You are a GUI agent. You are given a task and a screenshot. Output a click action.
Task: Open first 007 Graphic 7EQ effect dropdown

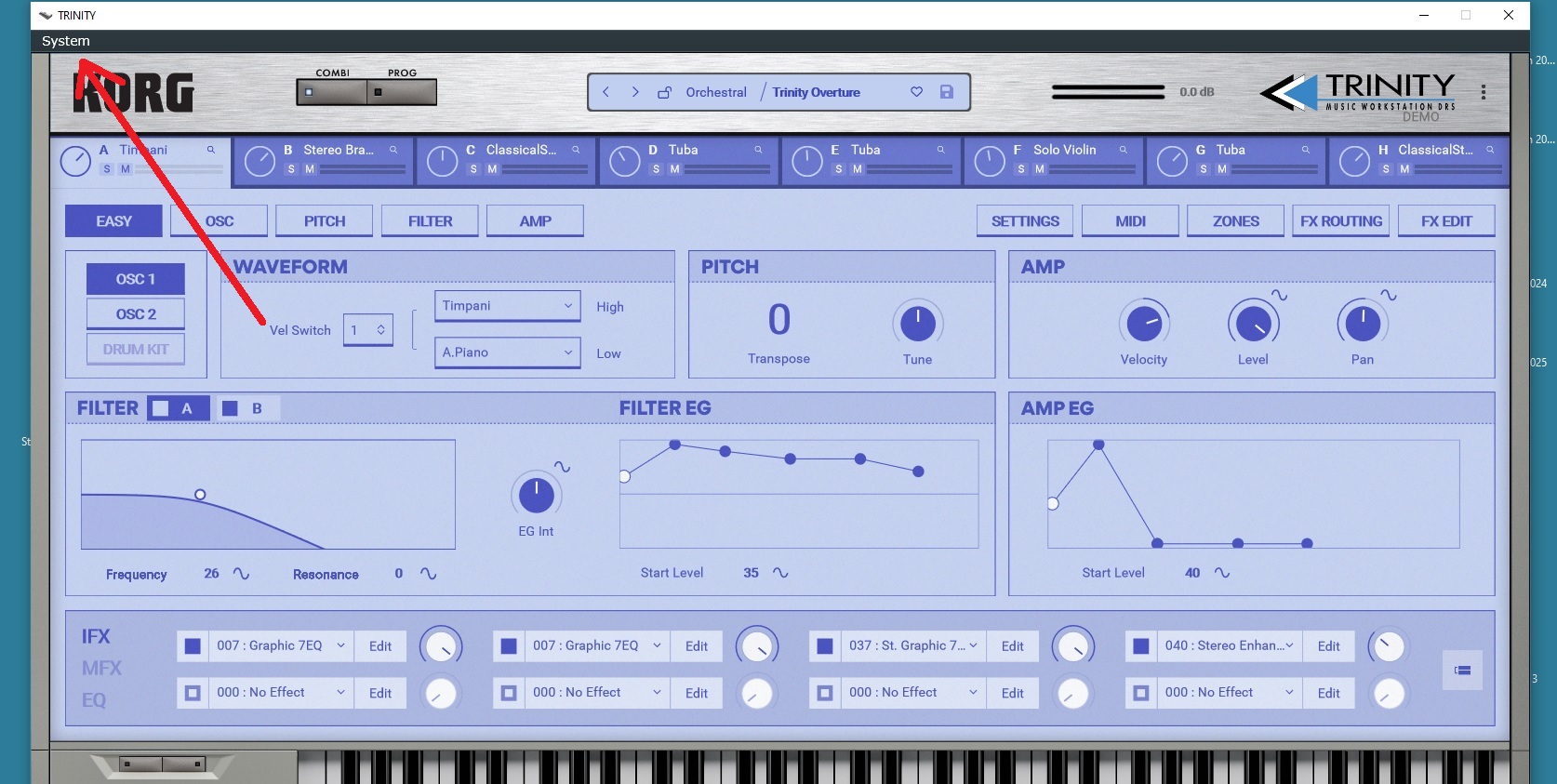[280, 646]
